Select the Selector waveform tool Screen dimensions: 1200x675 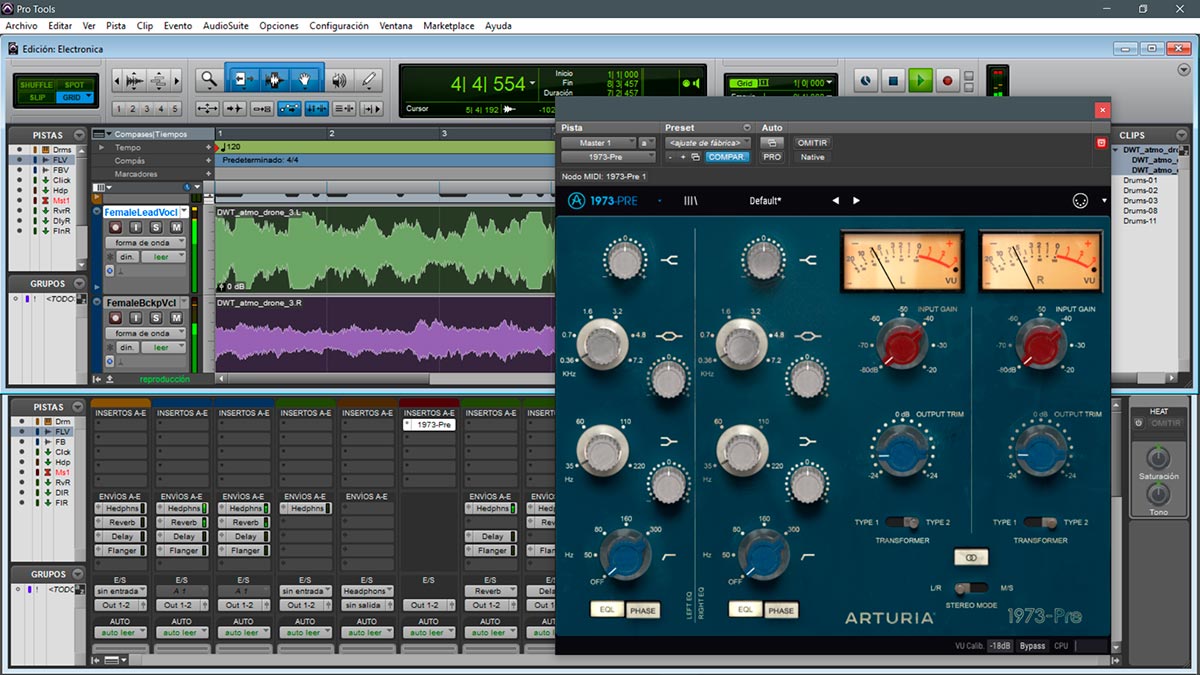275,80
